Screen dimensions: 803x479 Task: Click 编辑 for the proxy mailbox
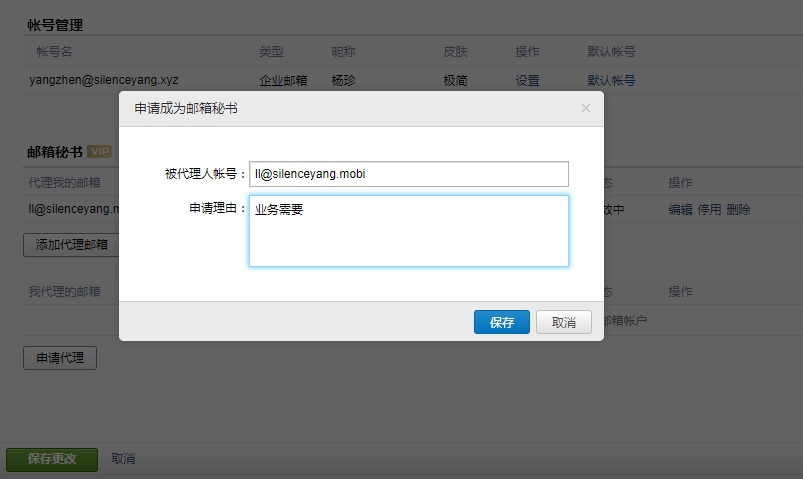680,210
